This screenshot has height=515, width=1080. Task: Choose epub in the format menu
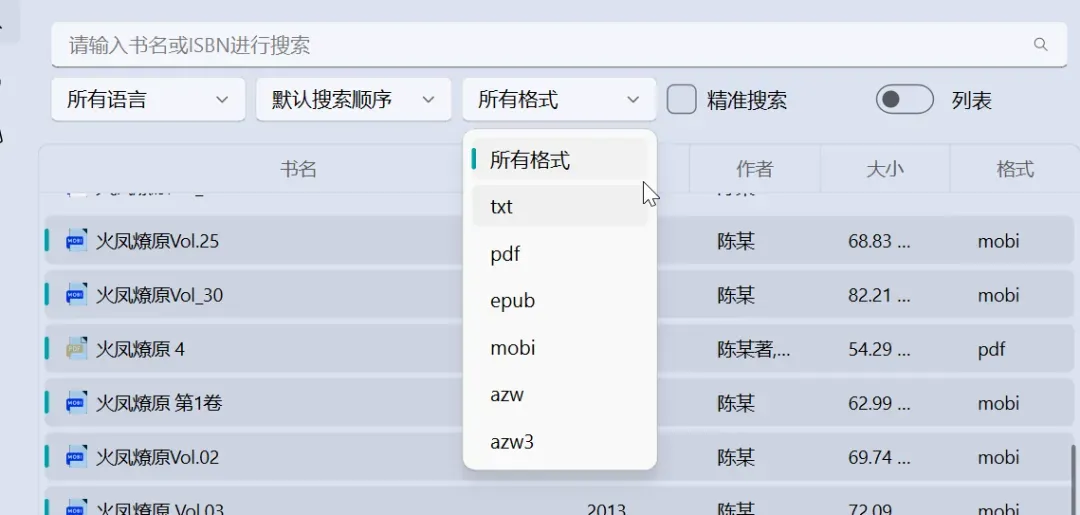click(559, 301)
